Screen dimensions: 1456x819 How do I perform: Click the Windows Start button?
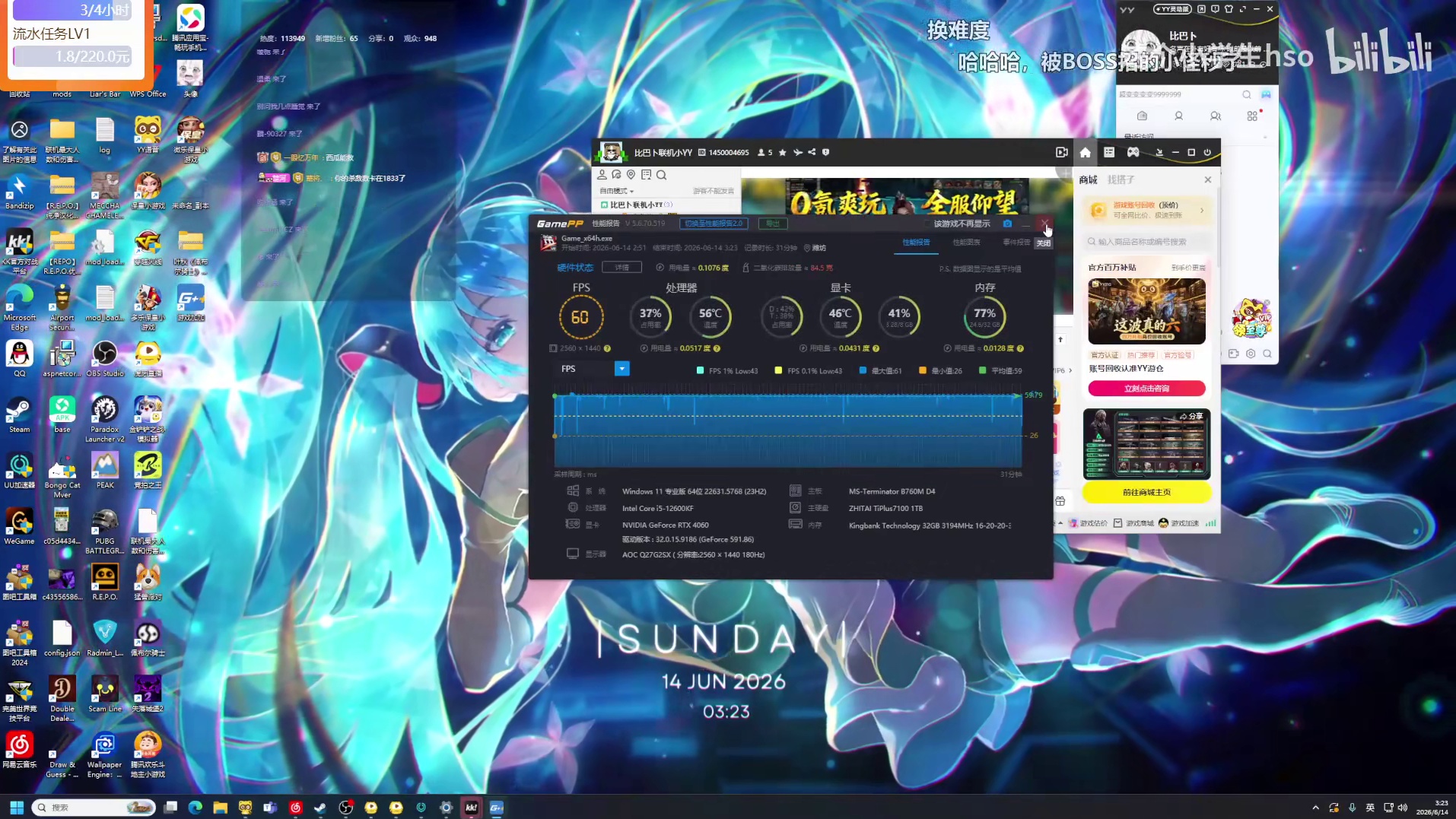pyautogui.click(x=17, y=808)
